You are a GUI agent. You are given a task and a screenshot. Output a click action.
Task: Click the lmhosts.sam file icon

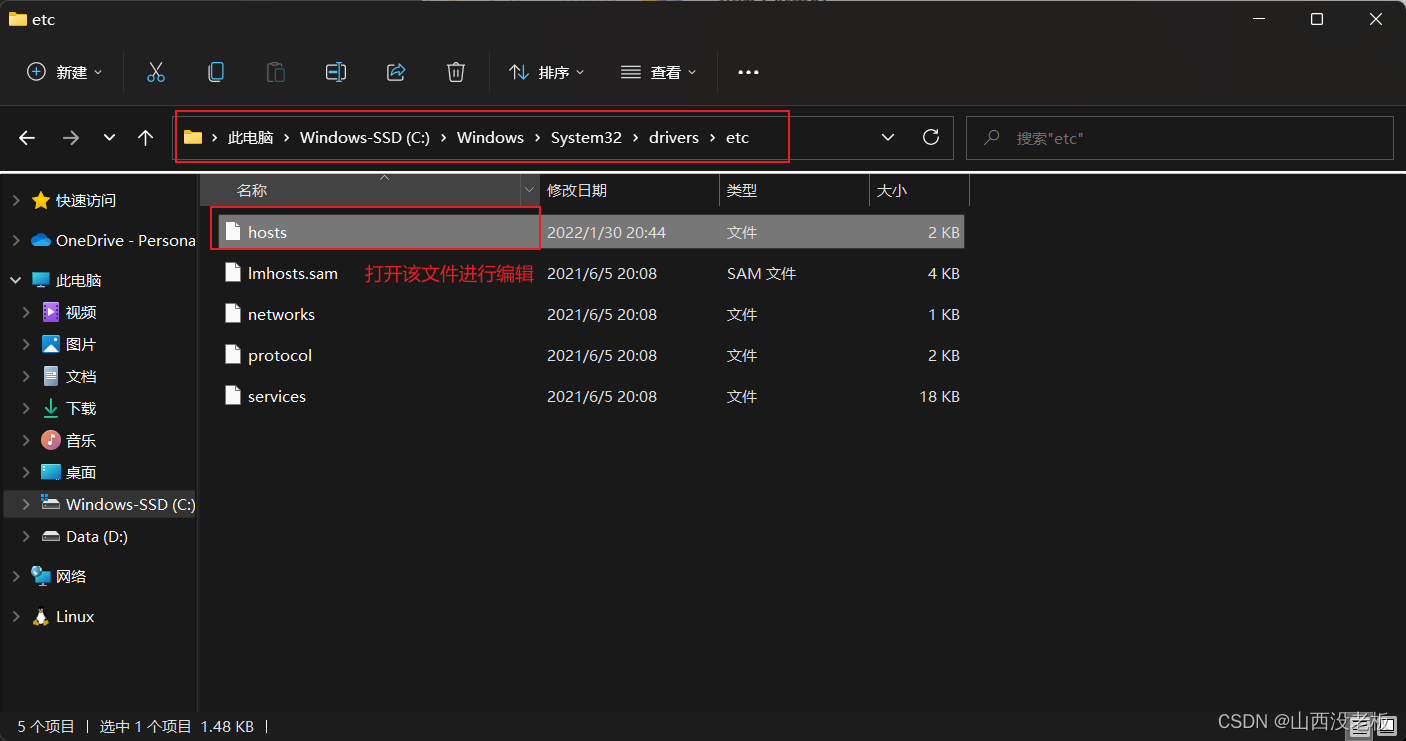[232, 273]
